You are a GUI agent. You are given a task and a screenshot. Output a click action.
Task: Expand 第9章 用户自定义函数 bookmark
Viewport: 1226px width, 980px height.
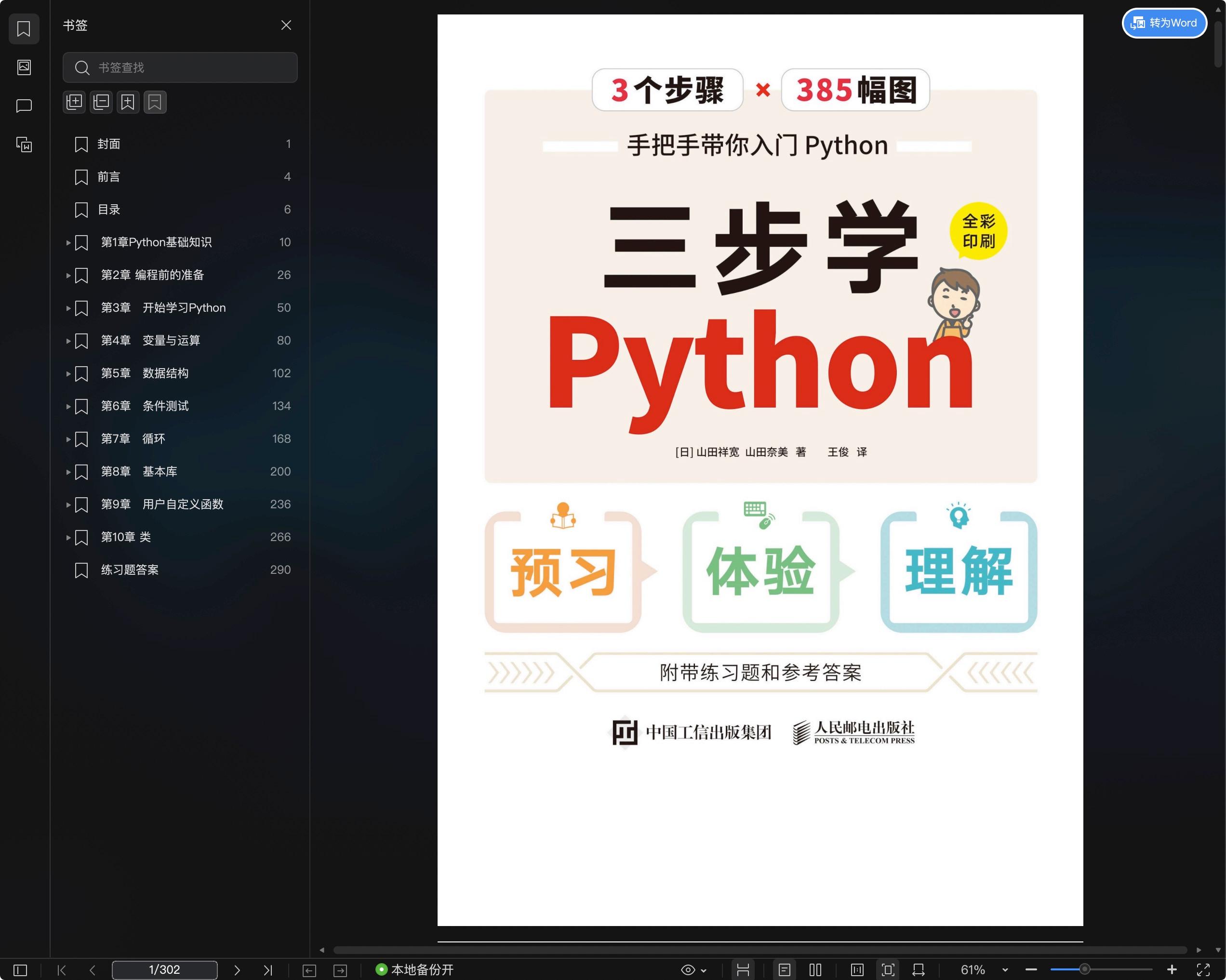pyautogui.click(x=68, y=505)
